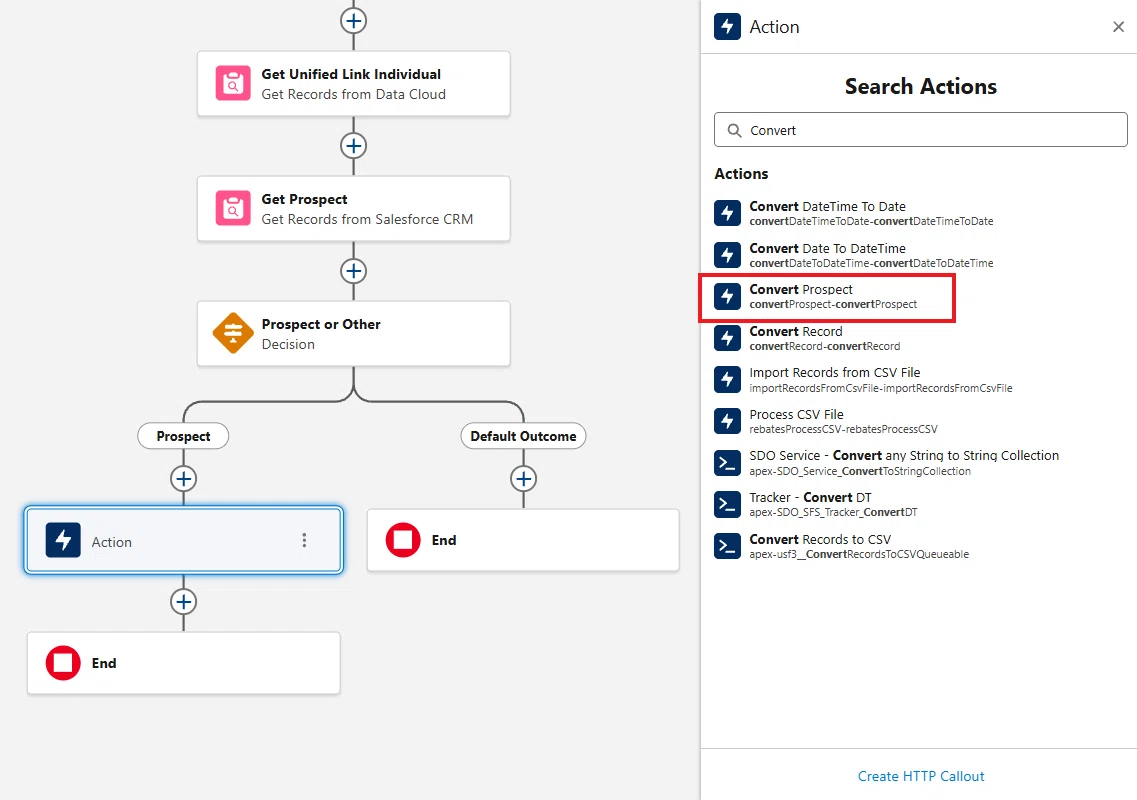The width and height of the screenshot is (1137, 800).
Task: Click the convertProspect-convertProspect API name
Action: tap(833, 305)
